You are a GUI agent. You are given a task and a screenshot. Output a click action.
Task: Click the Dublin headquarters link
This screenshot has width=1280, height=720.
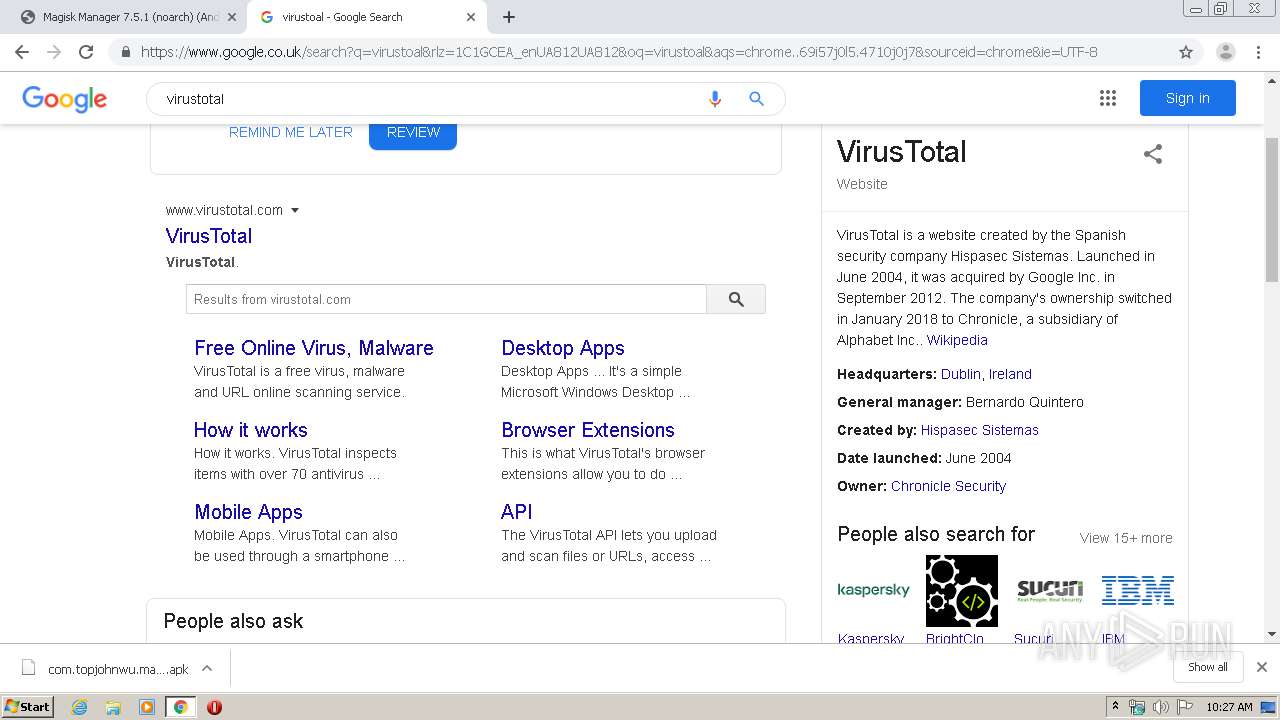click(x=961, y=374)
